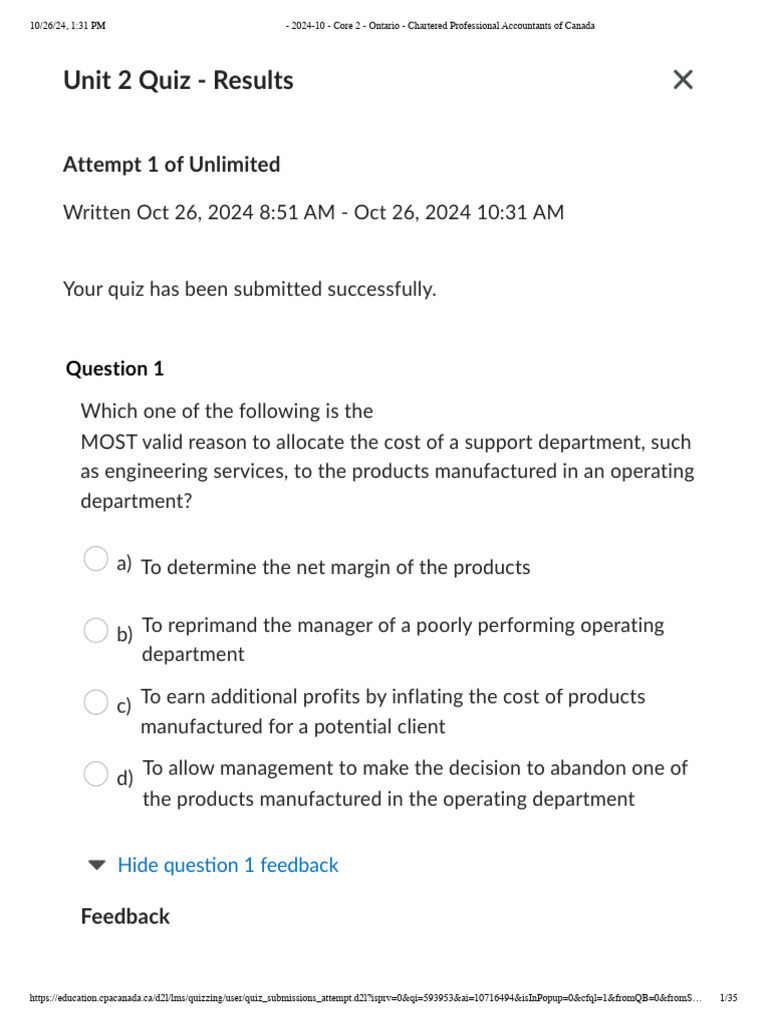Click the 'Unit 2 Quiz - Results' heading

pyautogui.click(x=178, y=80)
